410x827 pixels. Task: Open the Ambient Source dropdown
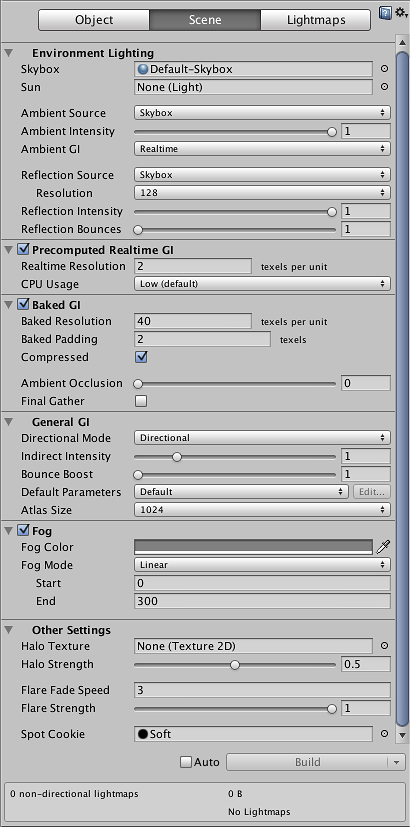262,113
